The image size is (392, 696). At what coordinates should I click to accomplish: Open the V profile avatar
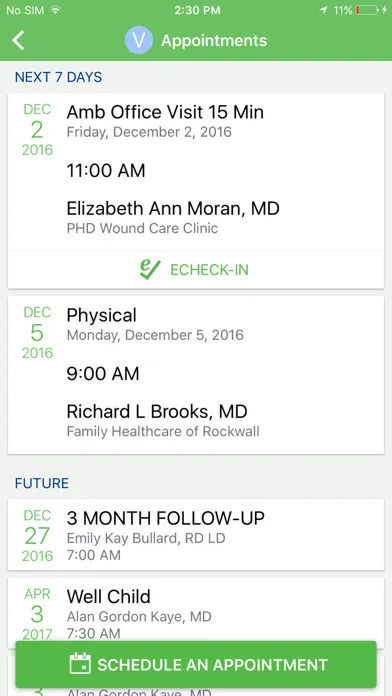139,40
